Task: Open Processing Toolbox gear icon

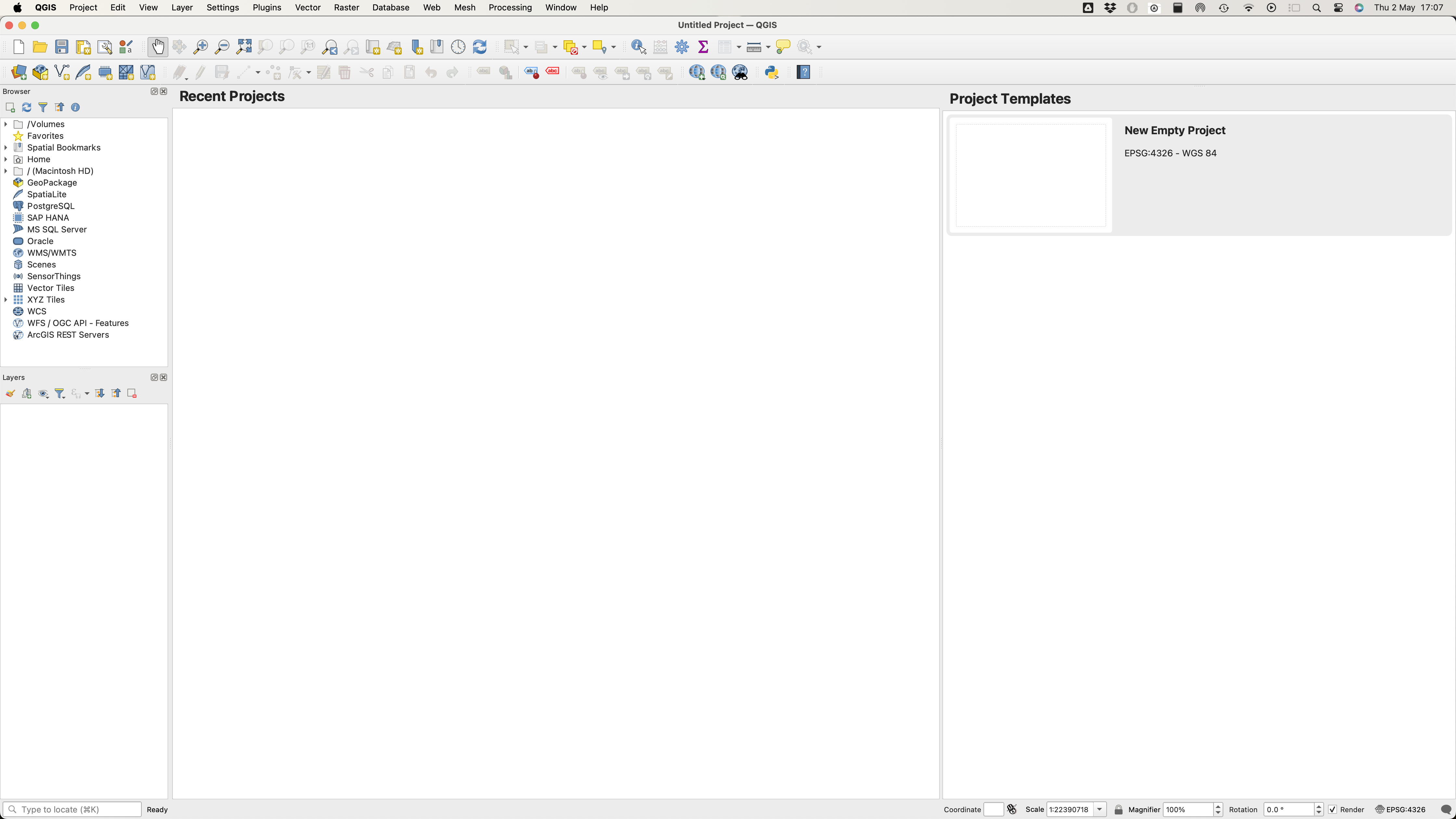Action: tap(682, 47)
